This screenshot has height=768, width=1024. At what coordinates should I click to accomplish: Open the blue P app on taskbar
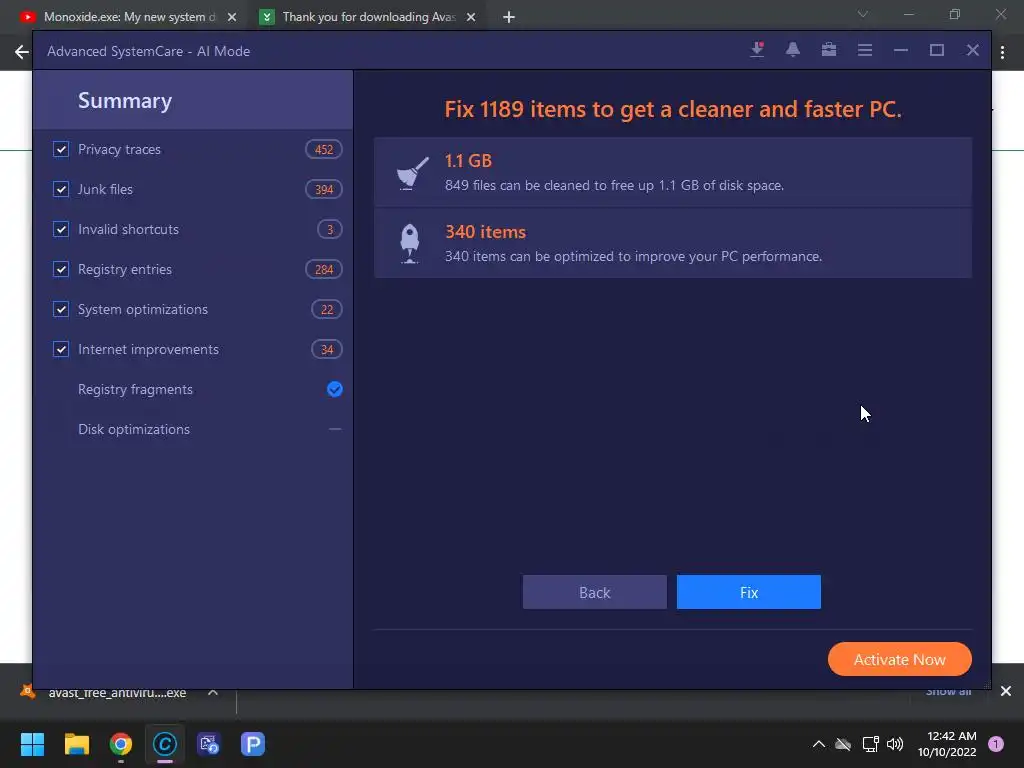[253, 744]
